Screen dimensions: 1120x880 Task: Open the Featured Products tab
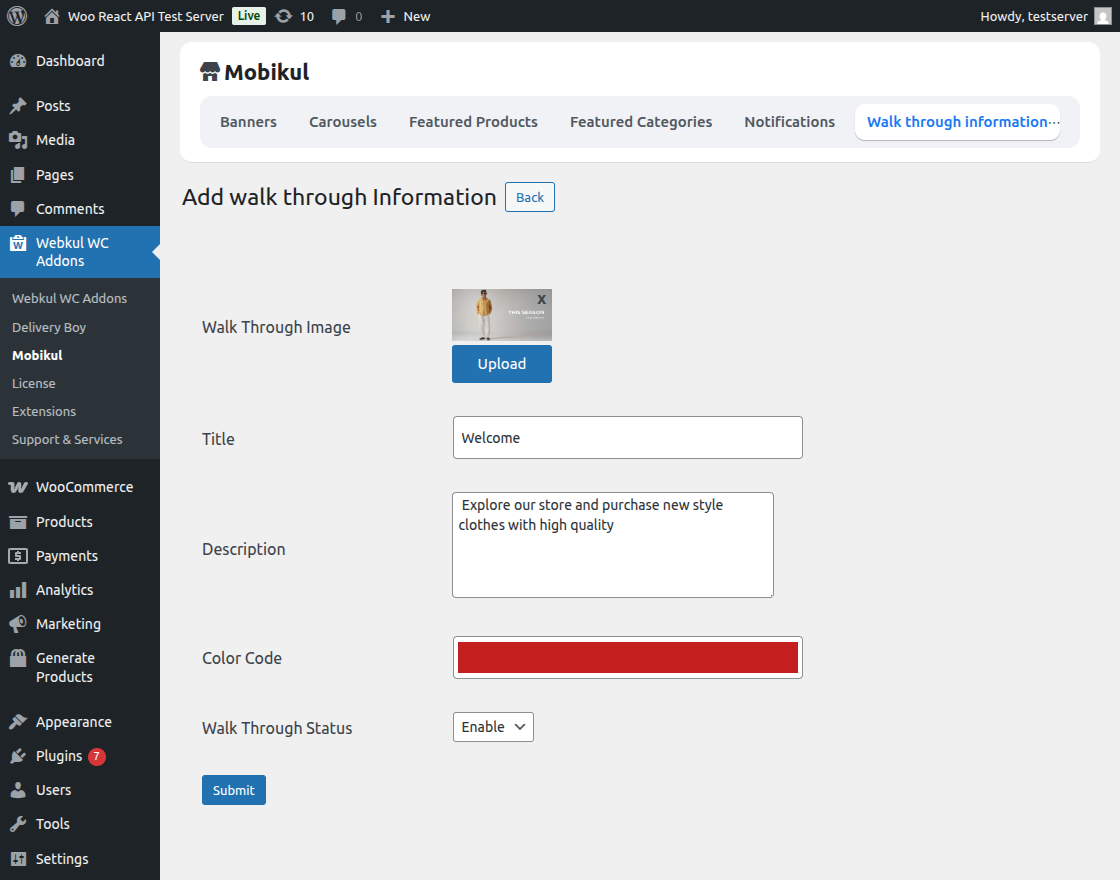click(x=474, y=122)
